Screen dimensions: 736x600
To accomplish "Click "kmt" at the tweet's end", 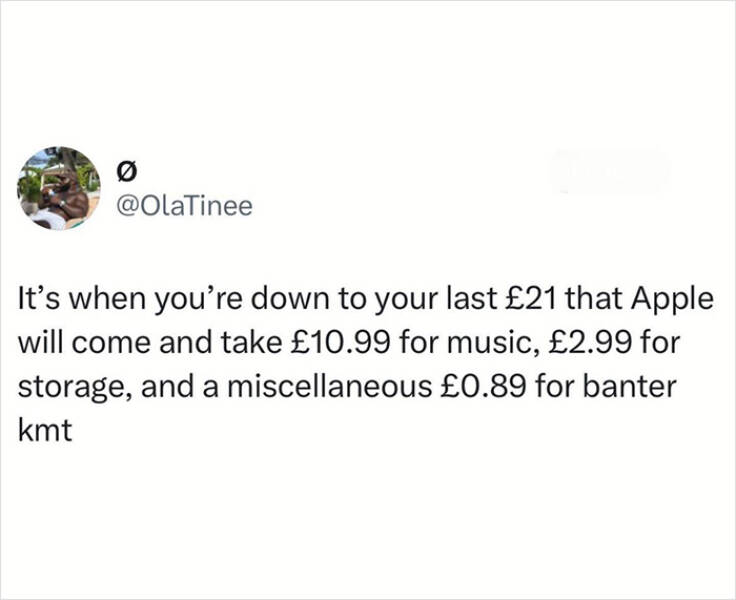I will coord(44,434).
